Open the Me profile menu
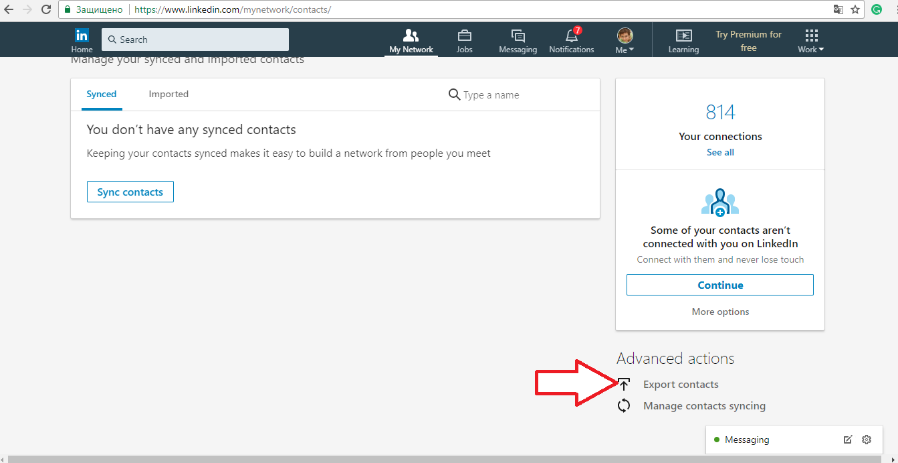This screenshot has height=463, width=898. coord(625,40)
